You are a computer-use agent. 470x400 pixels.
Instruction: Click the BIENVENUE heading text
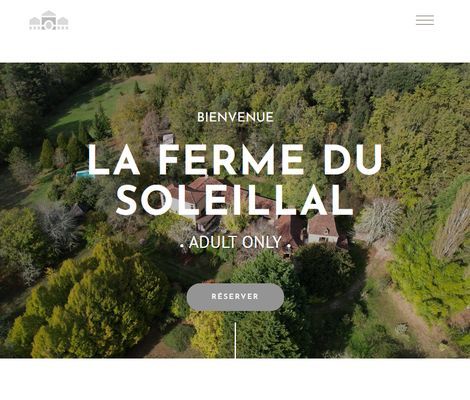(235, 117)
